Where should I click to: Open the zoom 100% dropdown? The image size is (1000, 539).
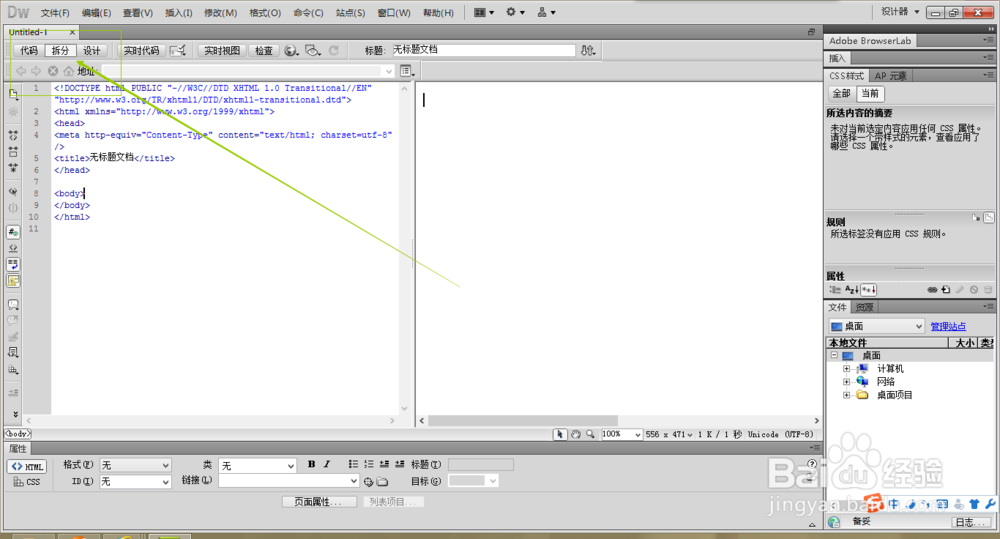[621, 434]
